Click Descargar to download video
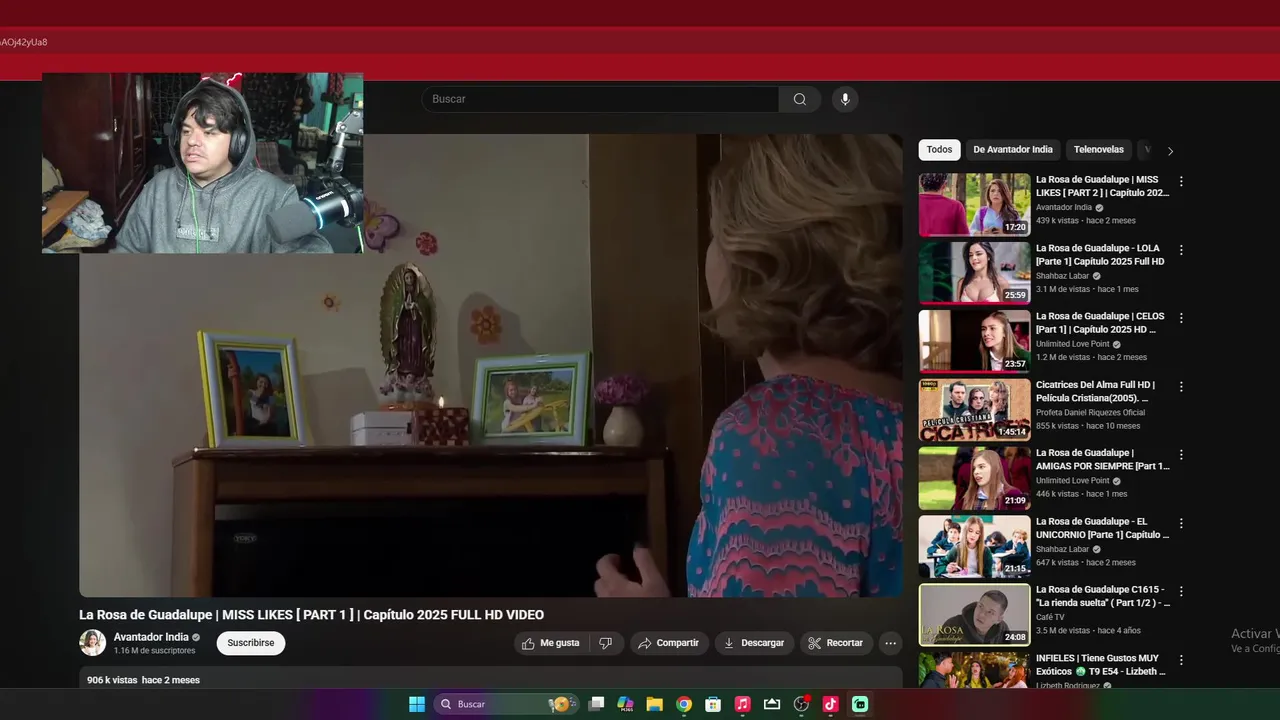Image resolution: width=1280 pixels, height=720 pixels. click(755, 643)
